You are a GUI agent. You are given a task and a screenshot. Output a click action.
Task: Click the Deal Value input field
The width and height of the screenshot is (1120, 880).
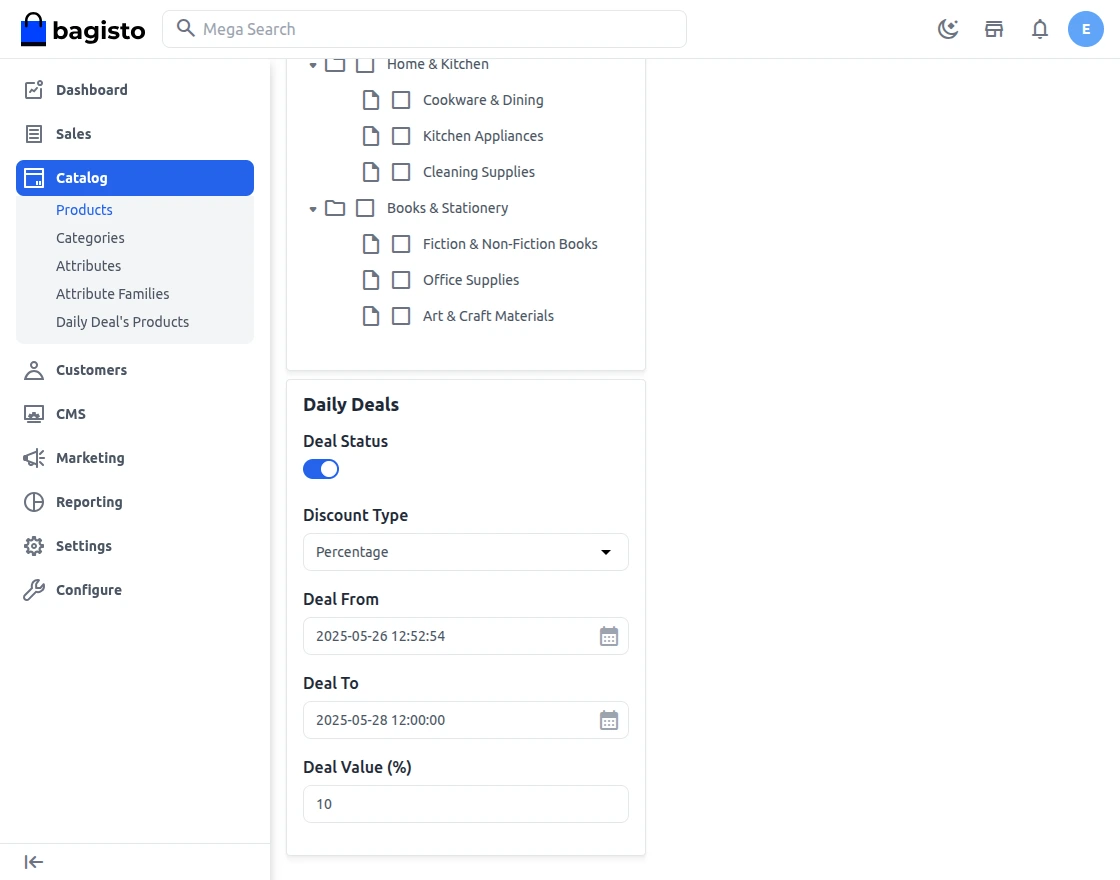click(466, 804)
